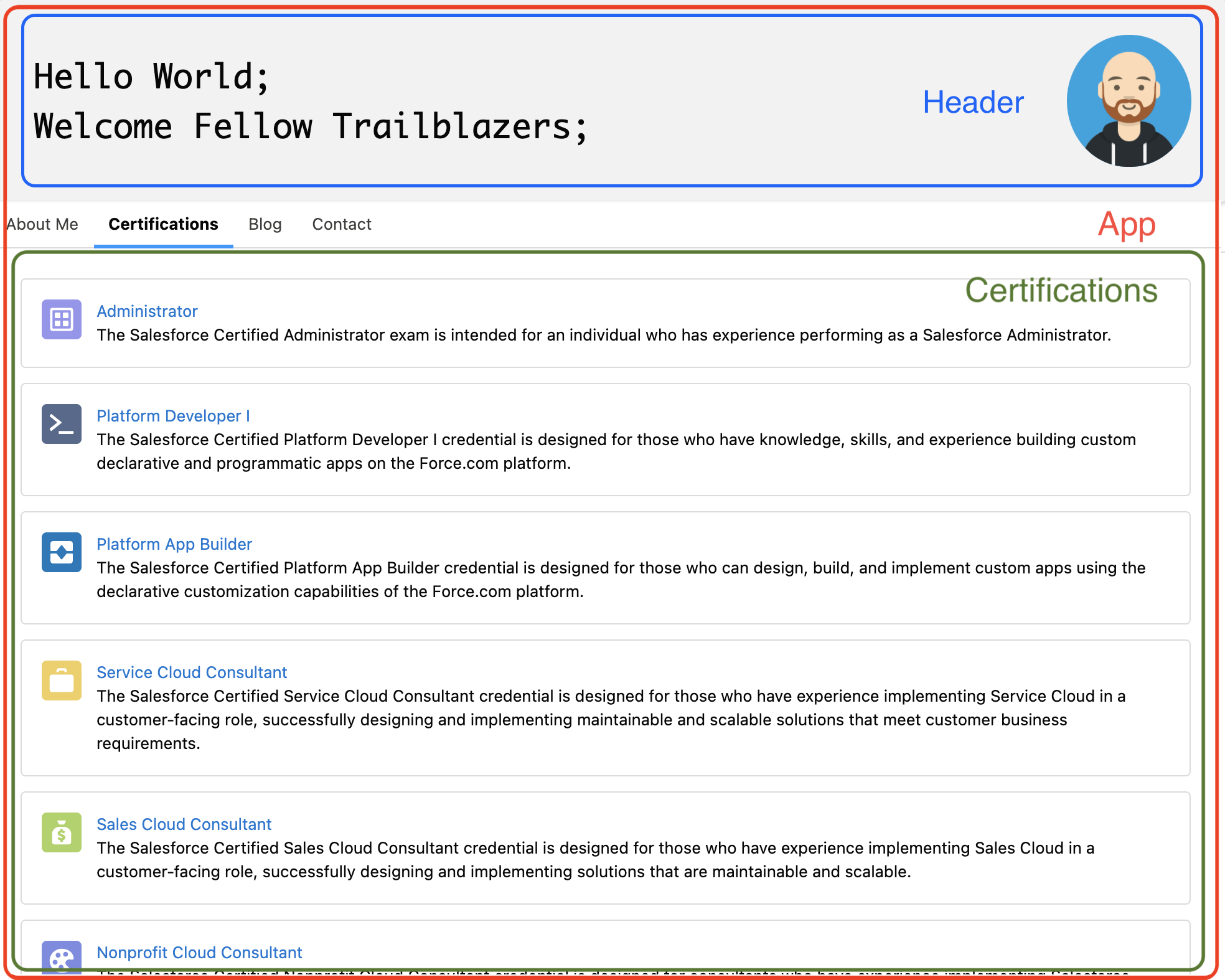Follow the Platform App Builder link

(174, 544)
